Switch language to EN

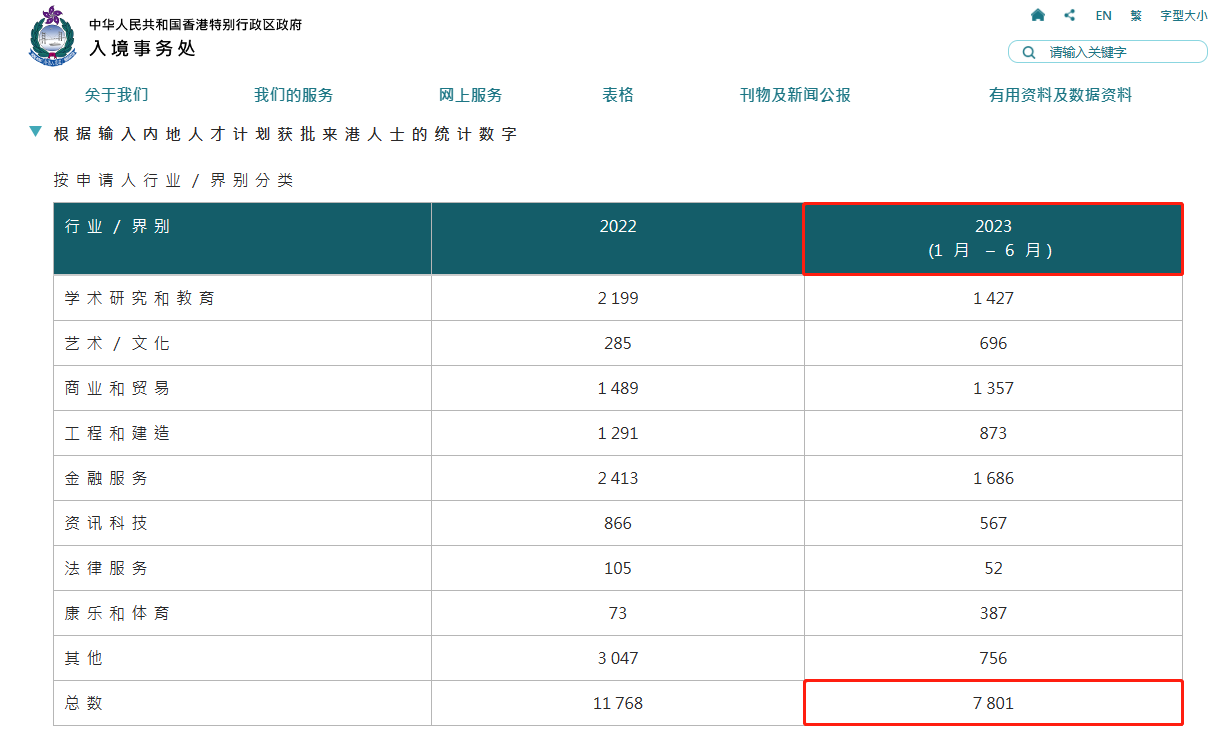click(x=1103, y=16)
